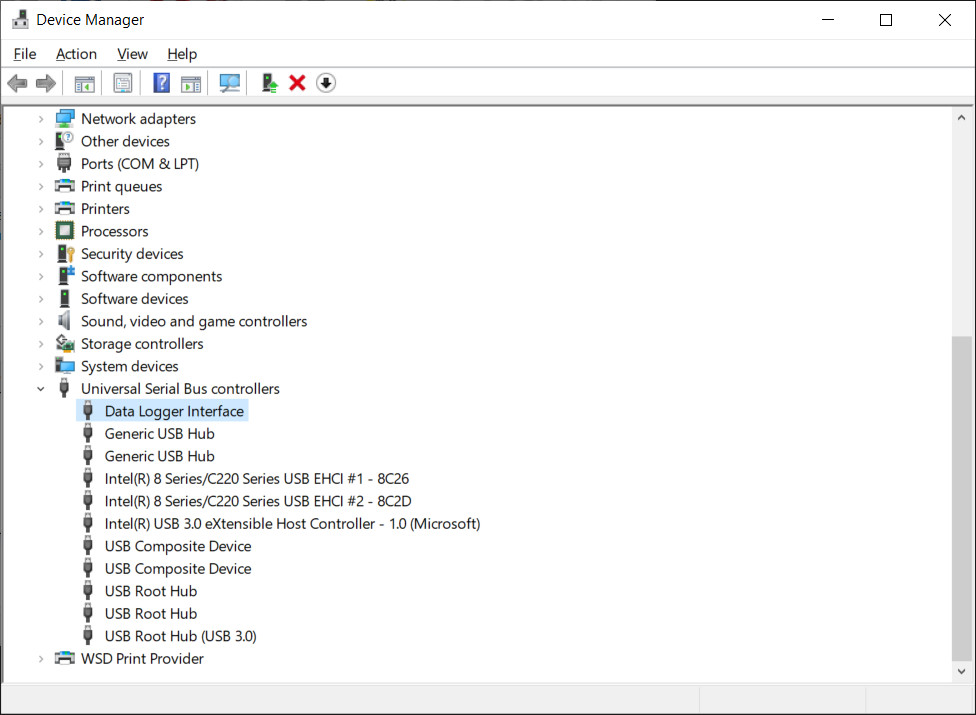Expand Software components node
Viewport: 976px width, 715px height.
point(41,276)
